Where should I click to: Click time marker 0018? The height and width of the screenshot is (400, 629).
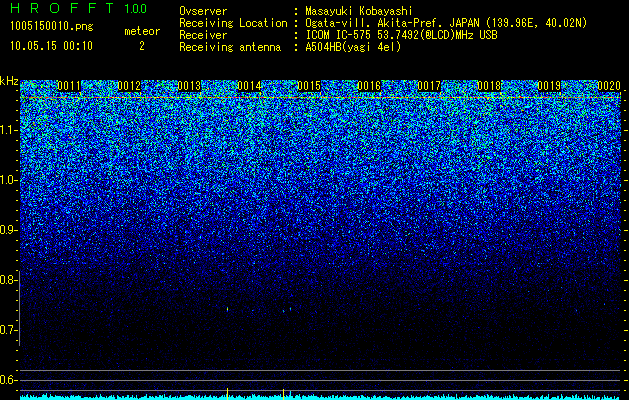[489, 86]
